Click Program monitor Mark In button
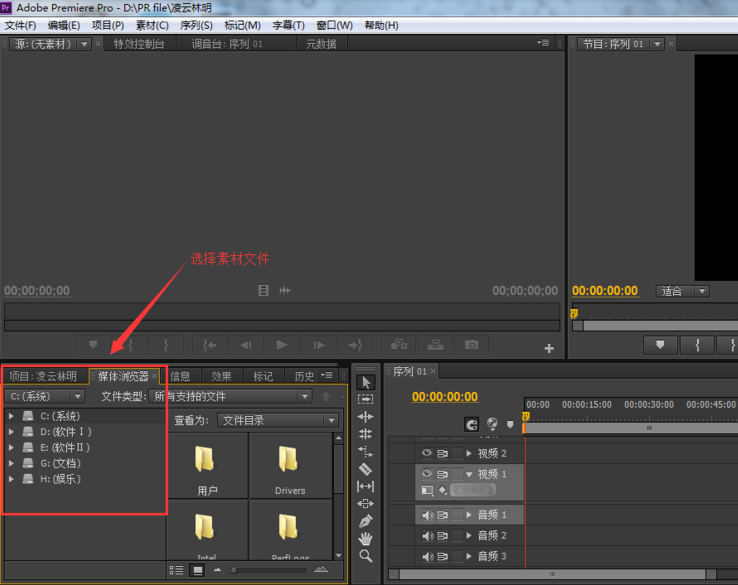Screen dimensions: 738x585 [697, 345]
